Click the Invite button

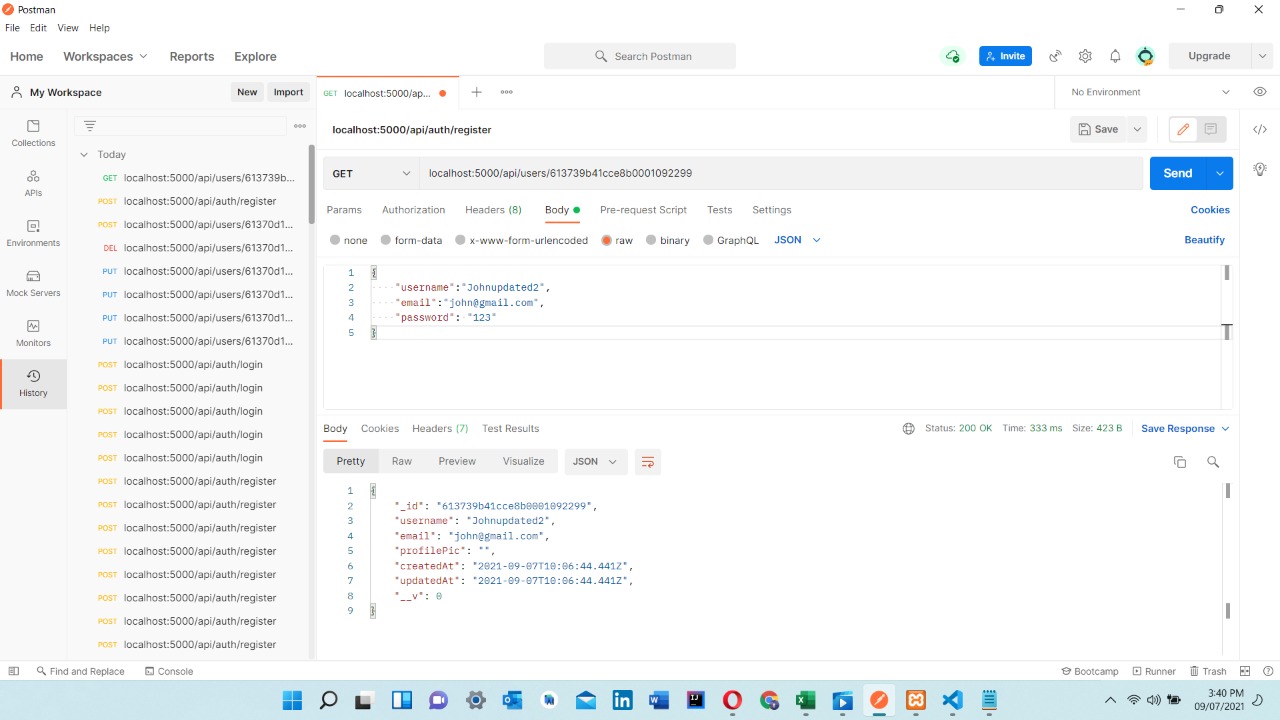tap(1006, 56)
